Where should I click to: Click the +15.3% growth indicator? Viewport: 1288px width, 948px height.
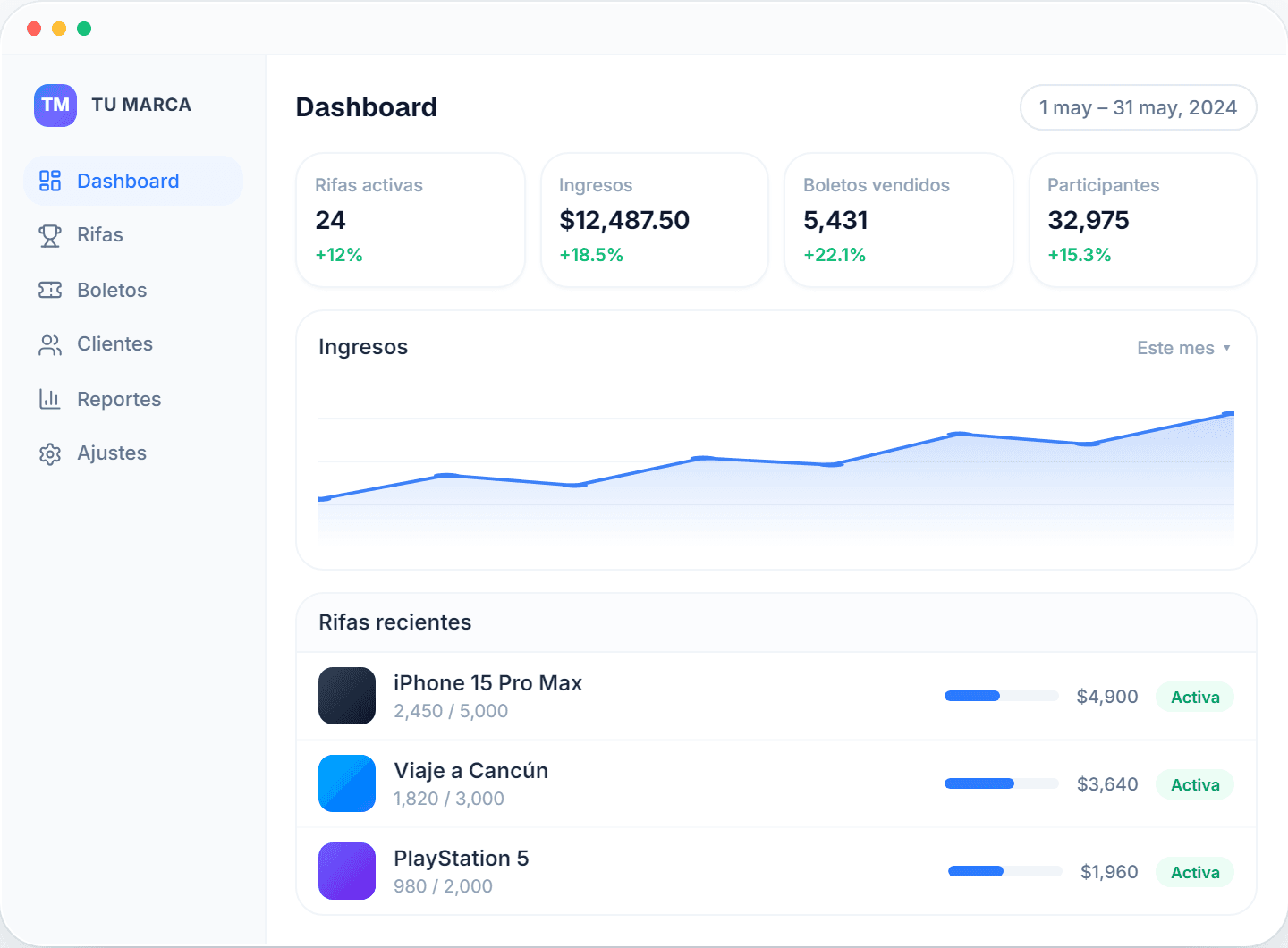pyautogui.click(x=1080, y=255)
